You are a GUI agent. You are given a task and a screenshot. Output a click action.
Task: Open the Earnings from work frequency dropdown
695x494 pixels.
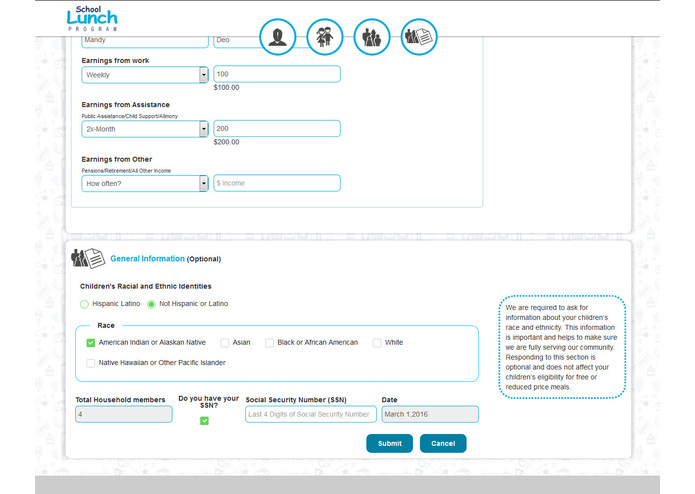click(x=145, y=75)
